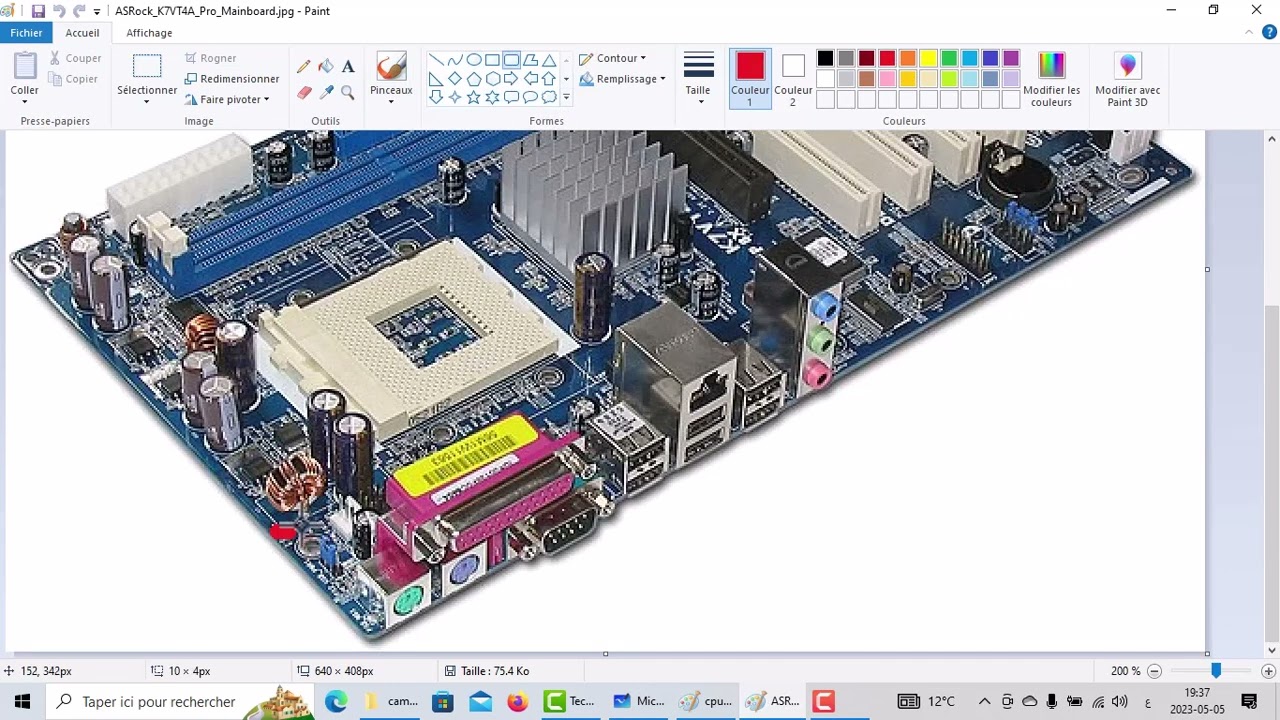The image size is (1280, 720).
Task: Select the Fill with color bucket tool
Action: (326, 67)
